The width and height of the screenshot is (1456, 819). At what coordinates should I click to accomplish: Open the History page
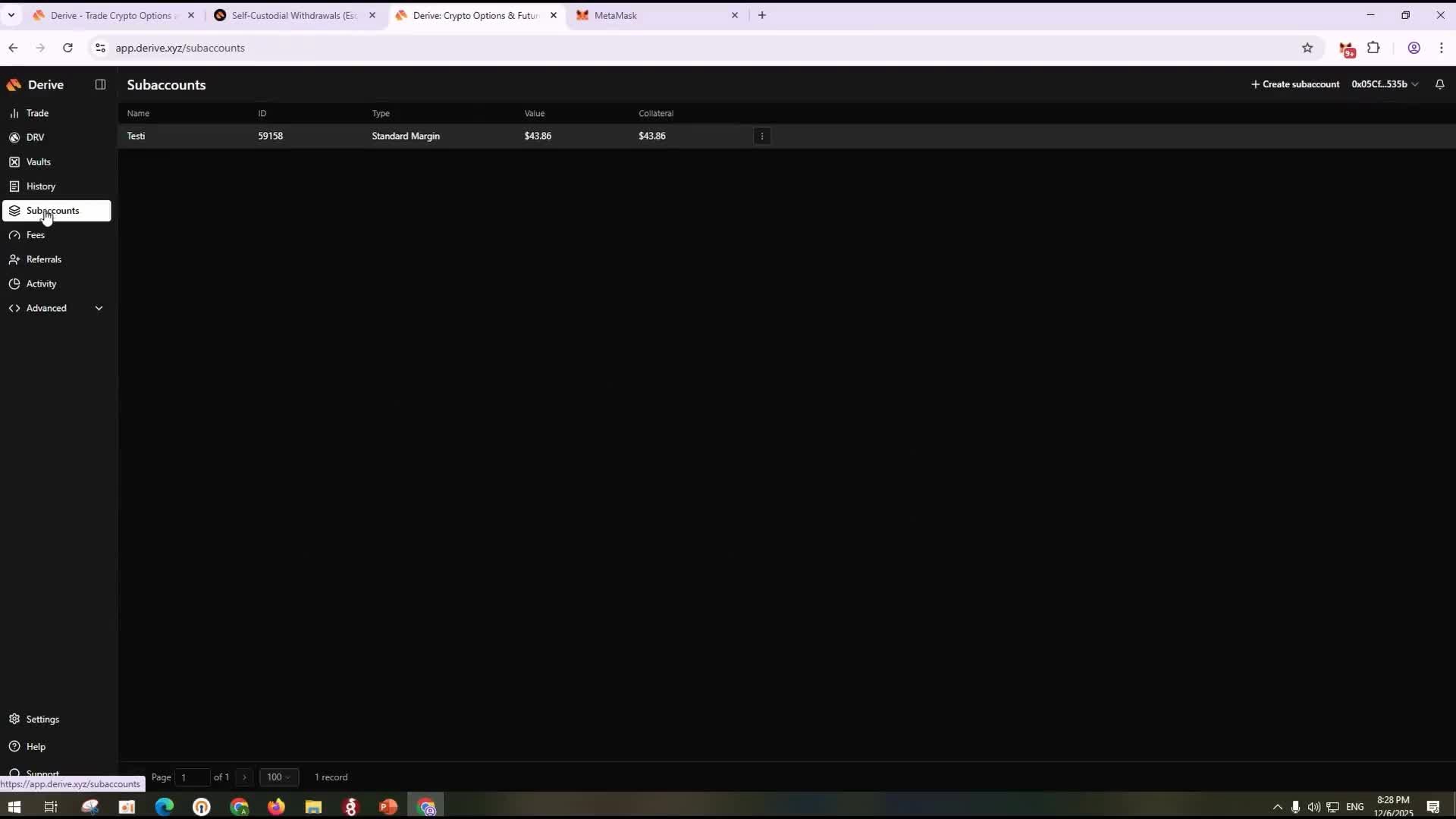pos(40,186)
